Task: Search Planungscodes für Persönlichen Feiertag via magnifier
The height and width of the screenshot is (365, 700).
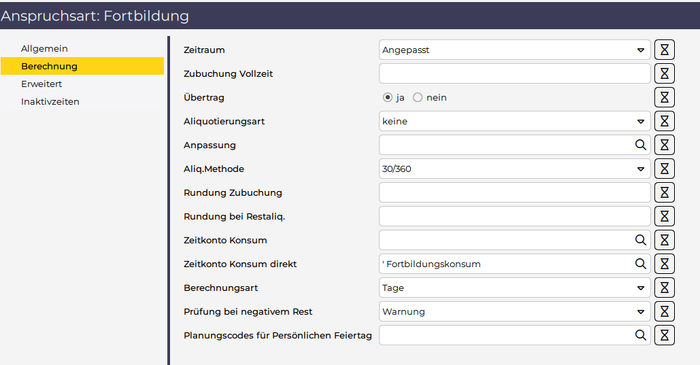Action: [640, 335]
